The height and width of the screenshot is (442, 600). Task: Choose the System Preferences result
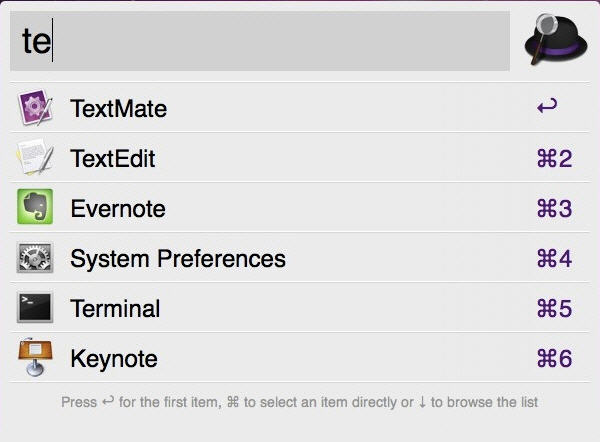point(177,259)
